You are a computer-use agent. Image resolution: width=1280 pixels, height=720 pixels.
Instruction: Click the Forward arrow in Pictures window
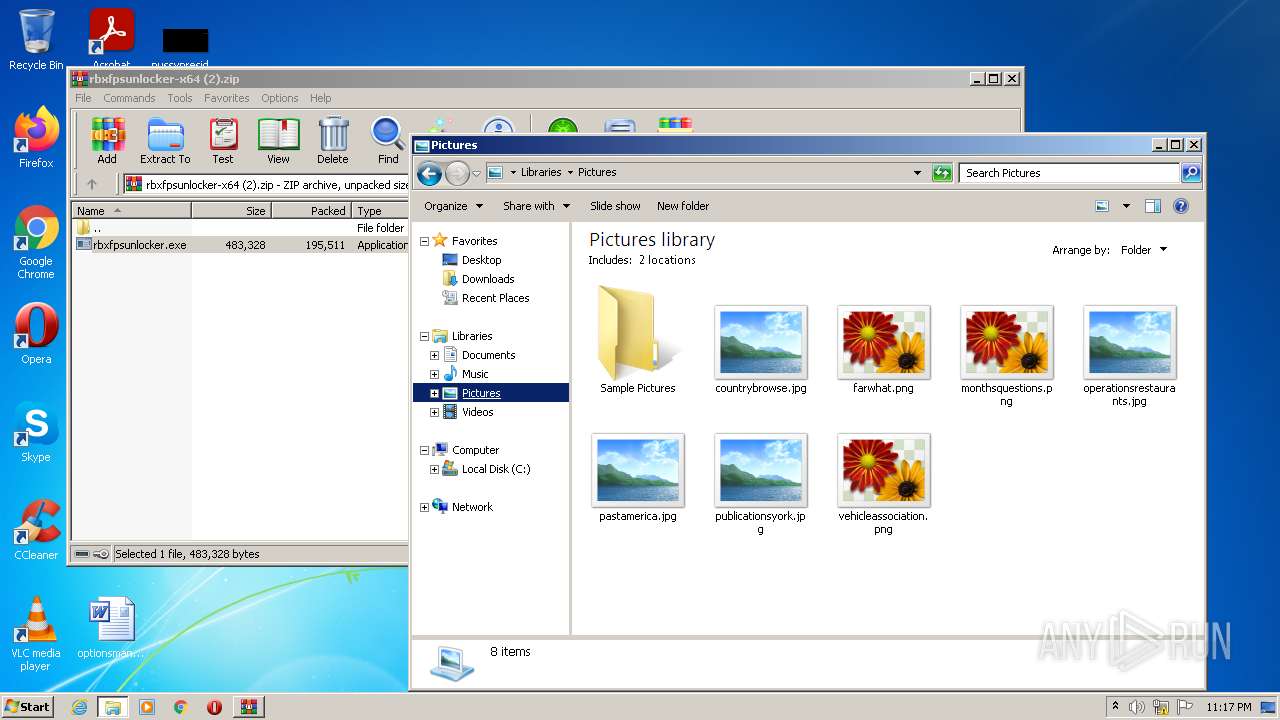(x=457, y=174)
